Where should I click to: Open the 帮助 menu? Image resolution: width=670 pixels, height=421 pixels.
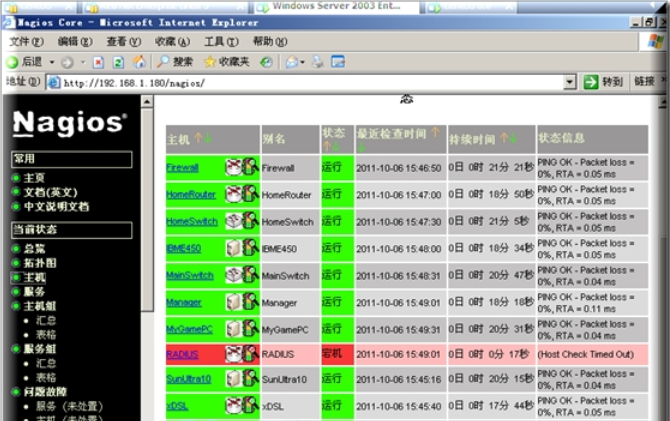click(x=270, y=41)
